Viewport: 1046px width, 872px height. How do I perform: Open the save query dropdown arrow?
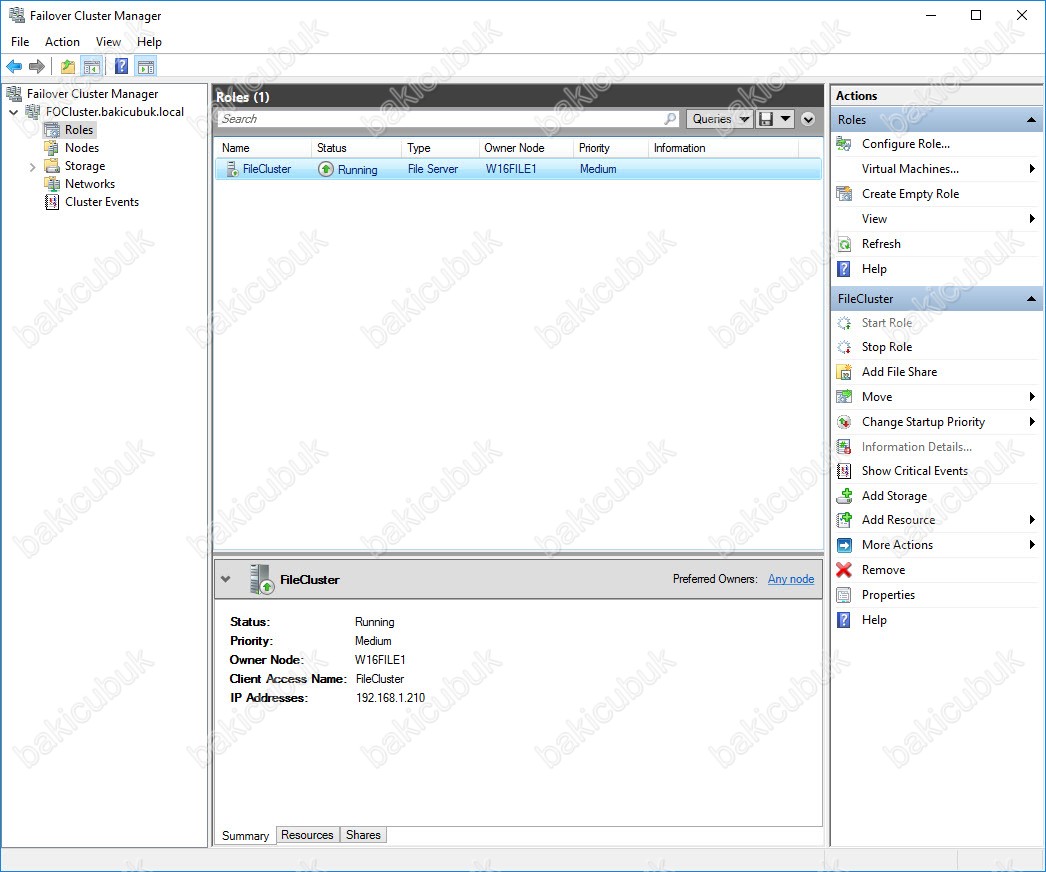point(785,119)
